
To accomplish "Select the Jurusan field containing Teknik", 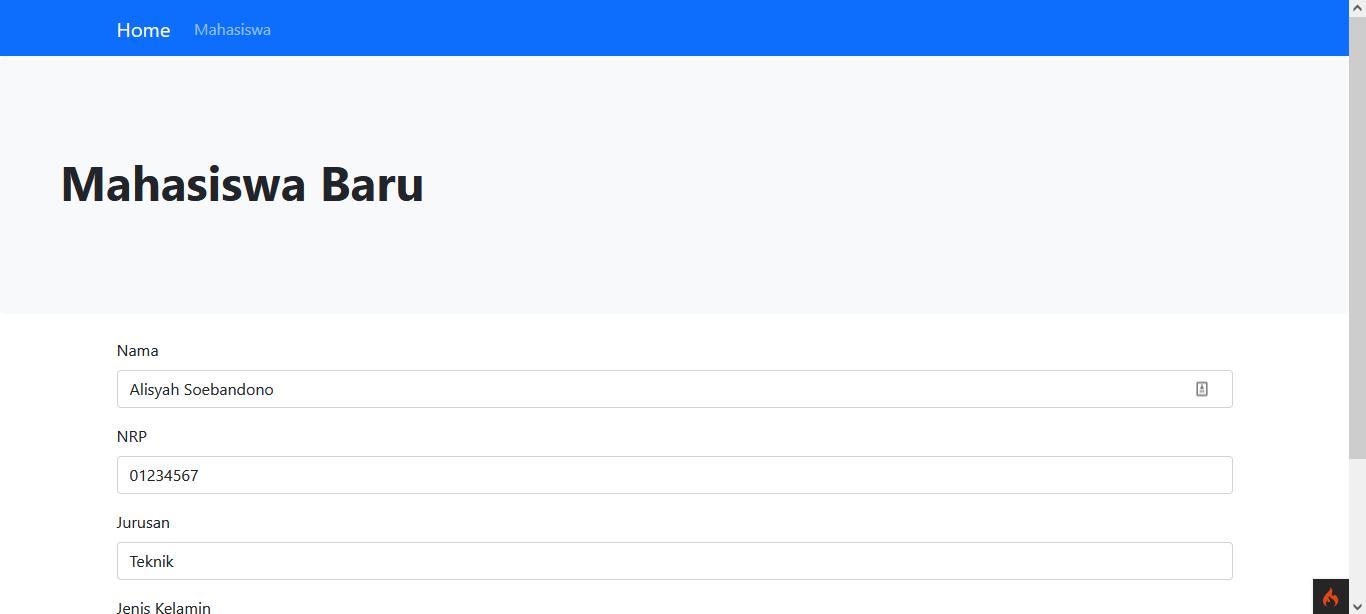I will pos(674,561).
